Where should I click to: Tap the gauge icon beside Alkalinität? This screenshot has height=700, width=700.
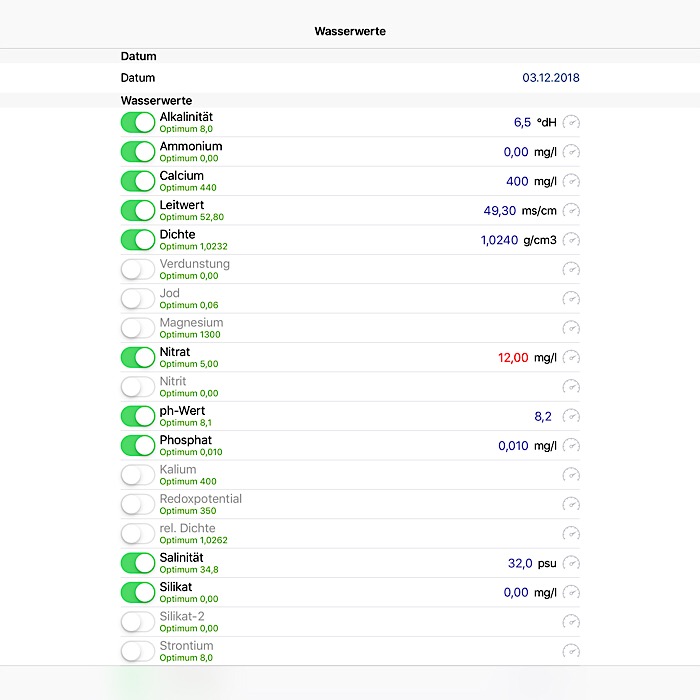571,123
